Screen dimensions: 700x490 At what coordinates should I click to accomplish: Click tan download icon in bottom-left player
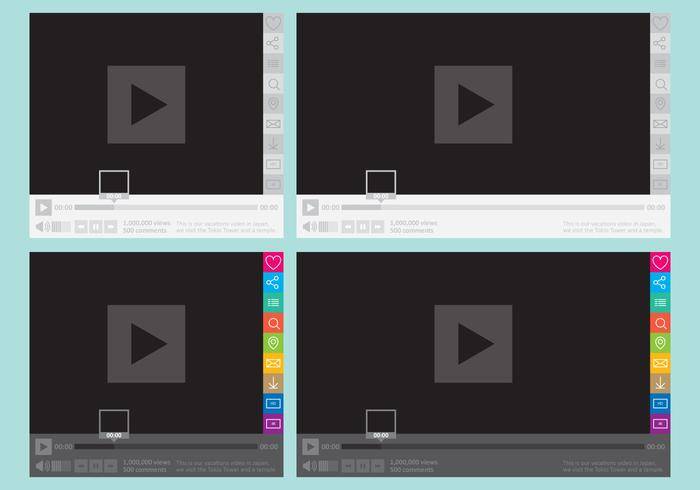[273, 383]
